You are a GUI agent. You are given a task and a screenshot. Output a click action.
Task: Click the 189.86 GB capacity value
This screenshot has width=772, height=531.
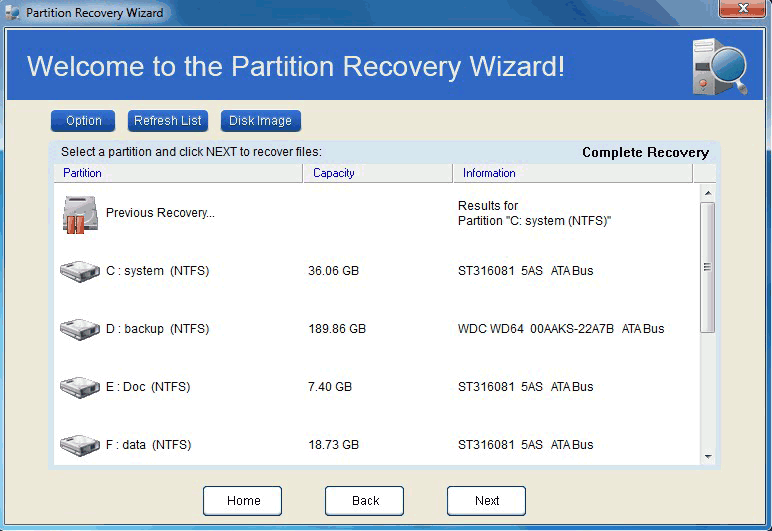point(337,329)
